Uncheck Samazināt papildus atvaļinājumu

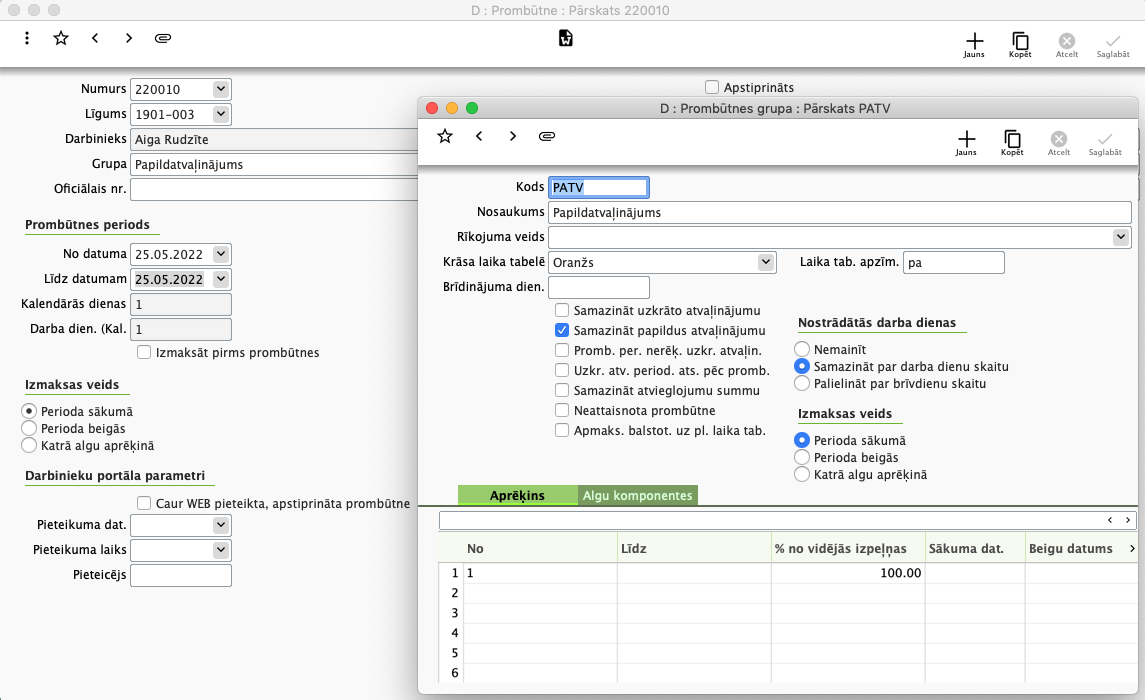click(562, 330)
